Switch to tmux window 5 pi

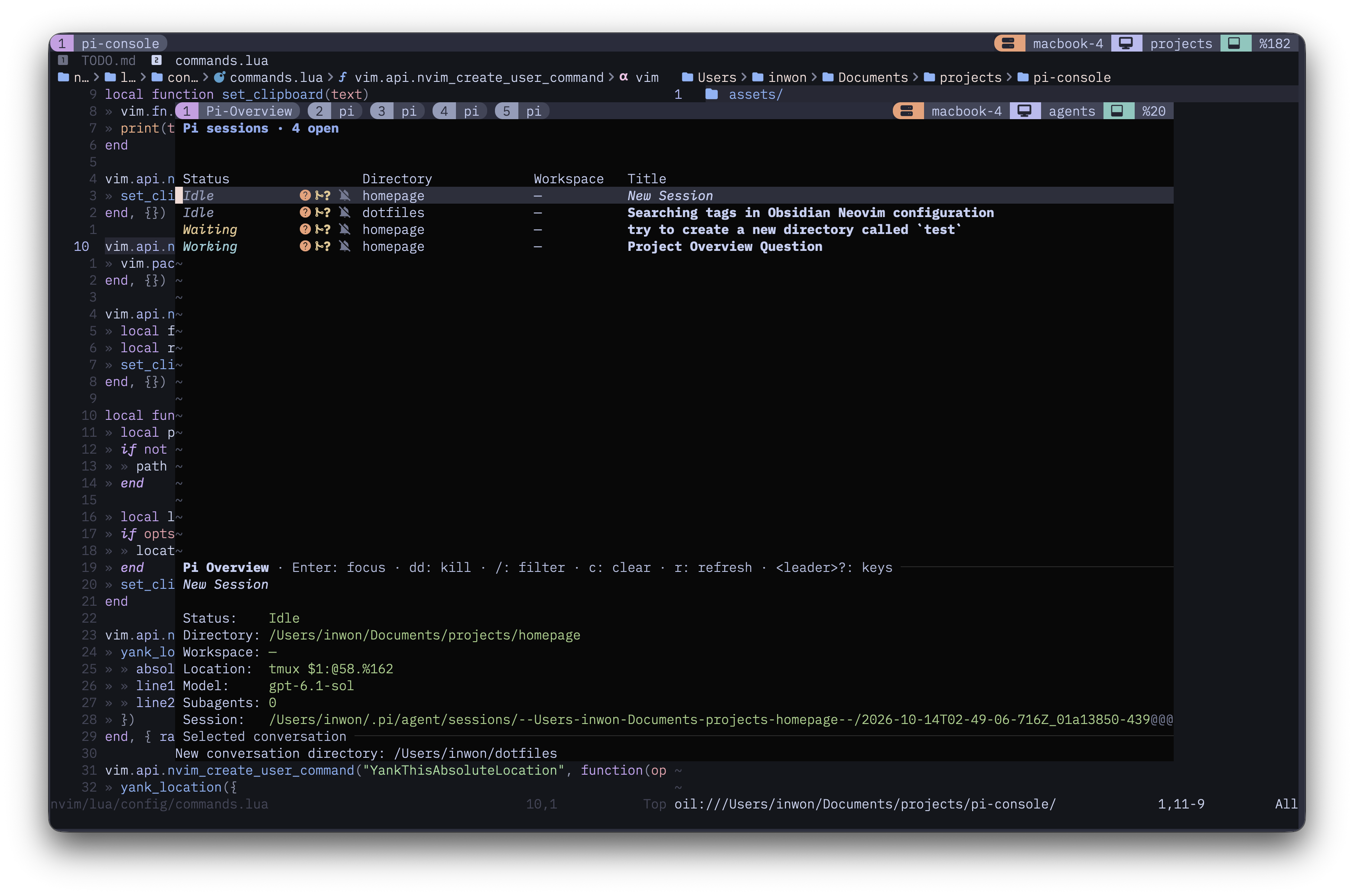coord(522,111)
